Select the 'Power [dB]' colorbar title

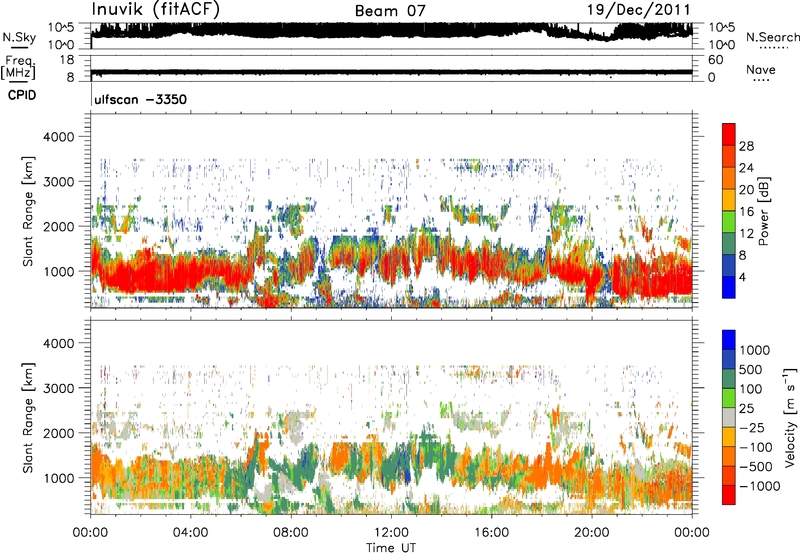tap(763, 211)
